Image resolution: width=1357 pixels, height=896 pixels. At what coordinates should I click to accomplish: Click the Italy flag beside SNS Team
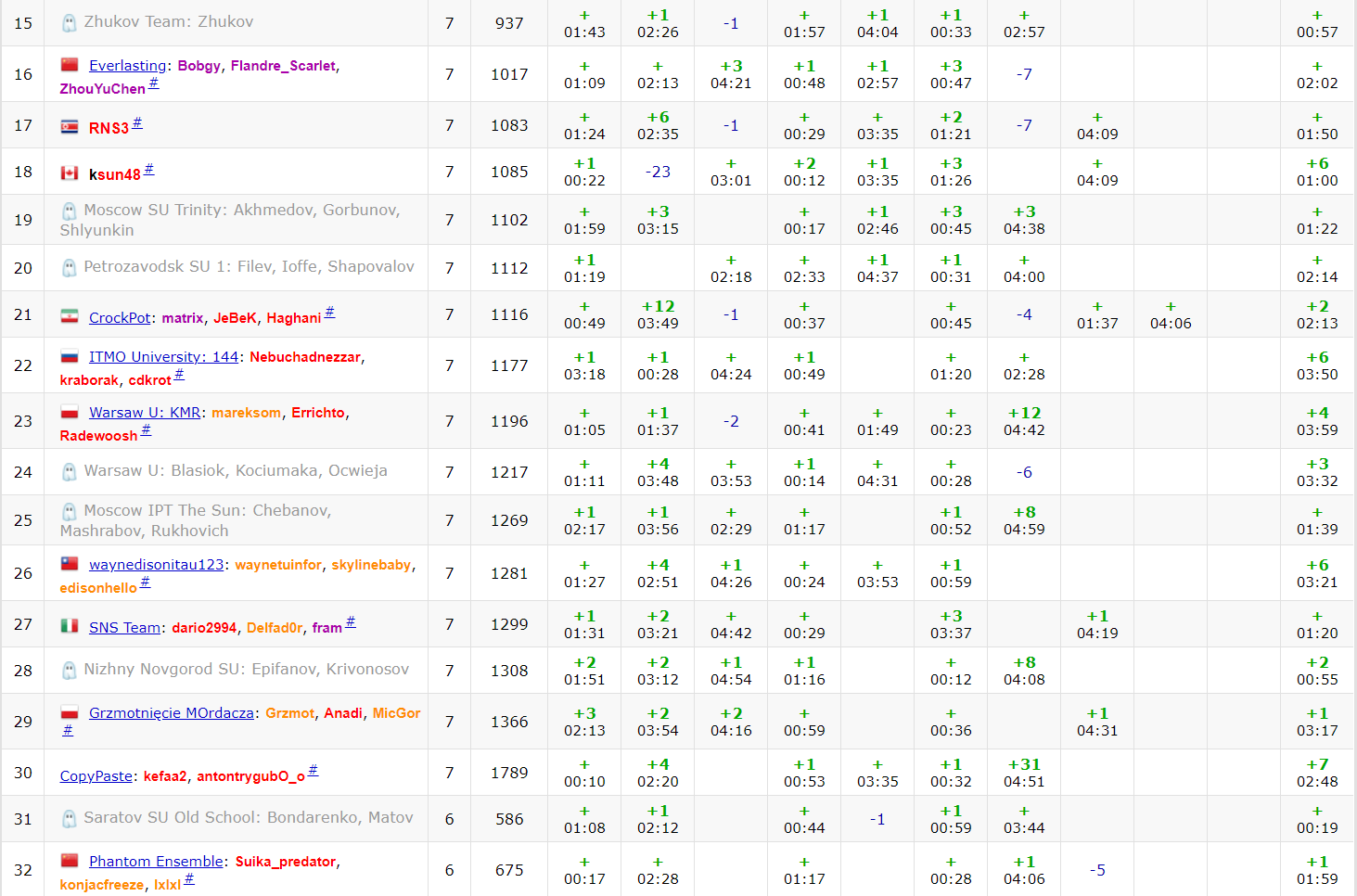pos(70,626)
